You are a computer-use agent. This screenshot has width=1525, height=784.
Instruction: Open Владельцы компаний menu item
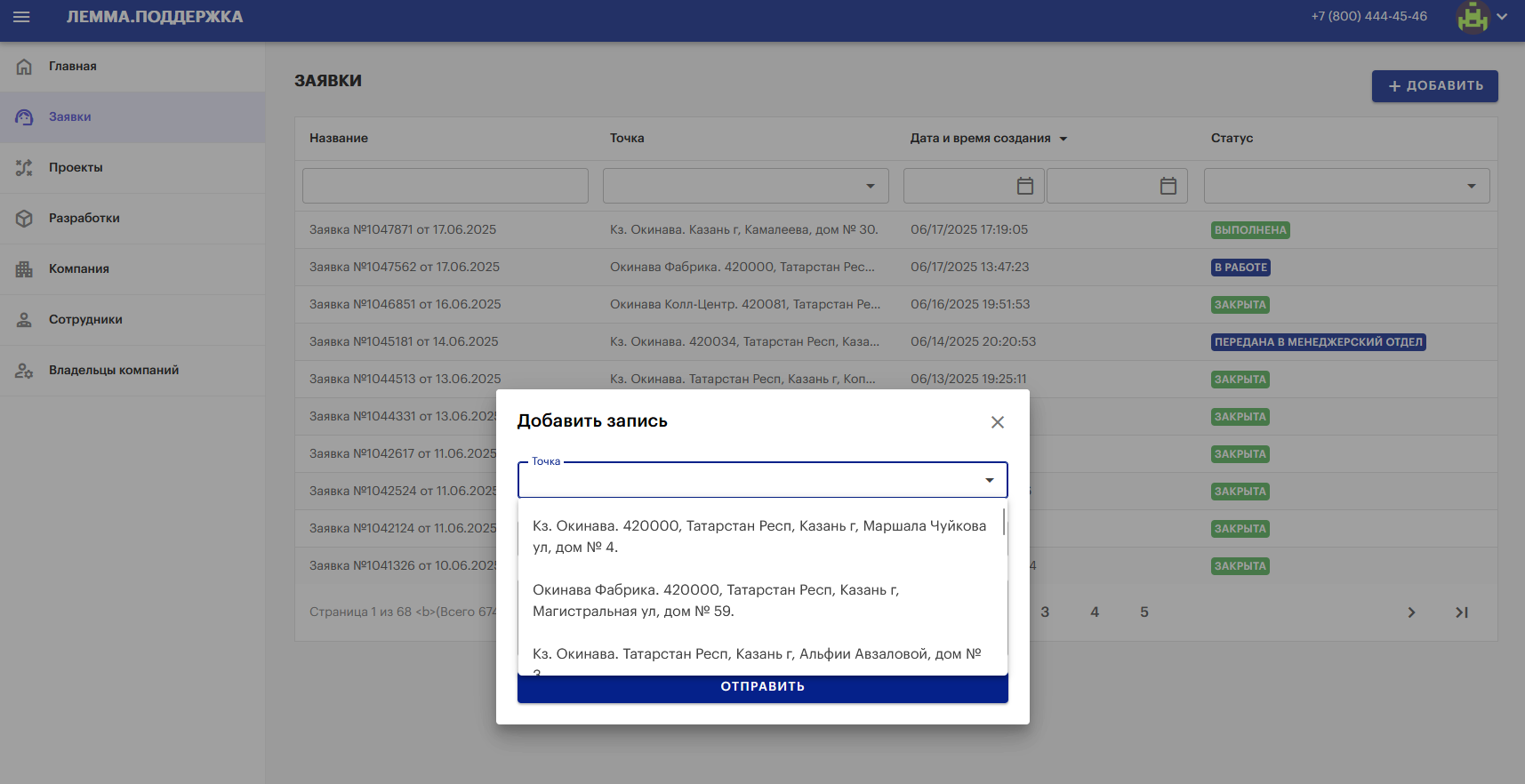[114, 371]
